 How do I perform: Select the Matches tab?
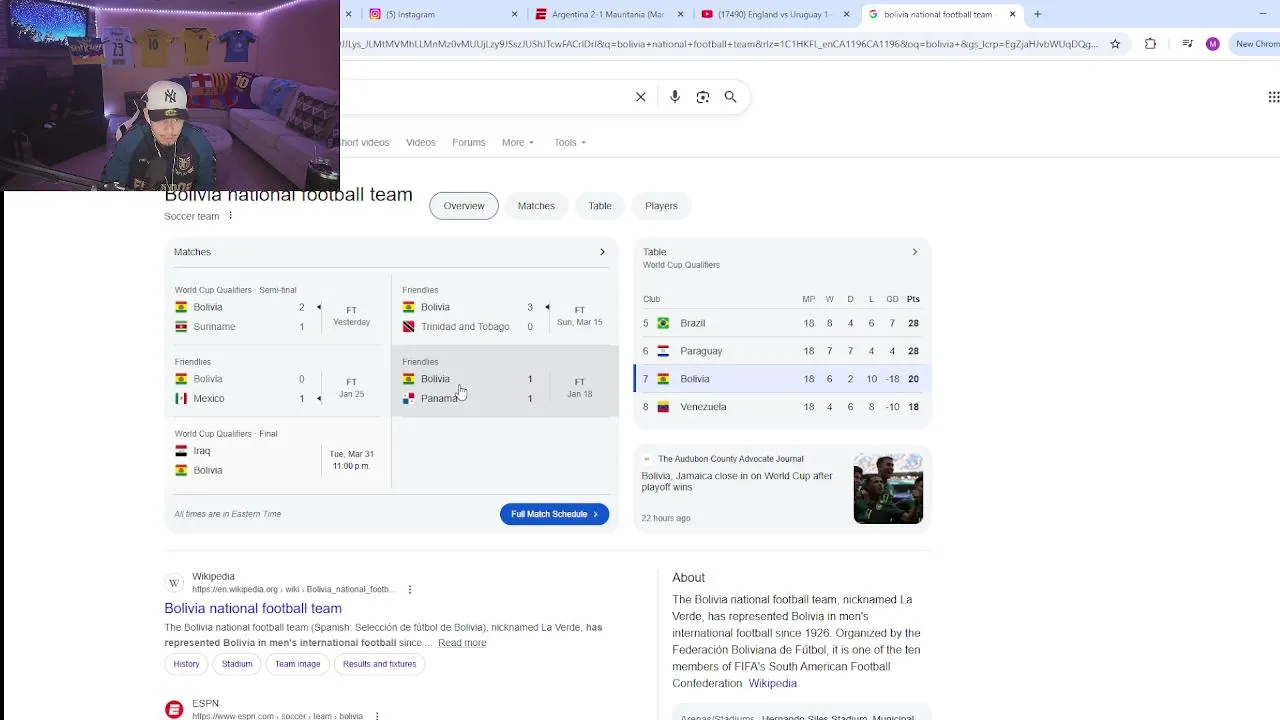click(536, 206)
